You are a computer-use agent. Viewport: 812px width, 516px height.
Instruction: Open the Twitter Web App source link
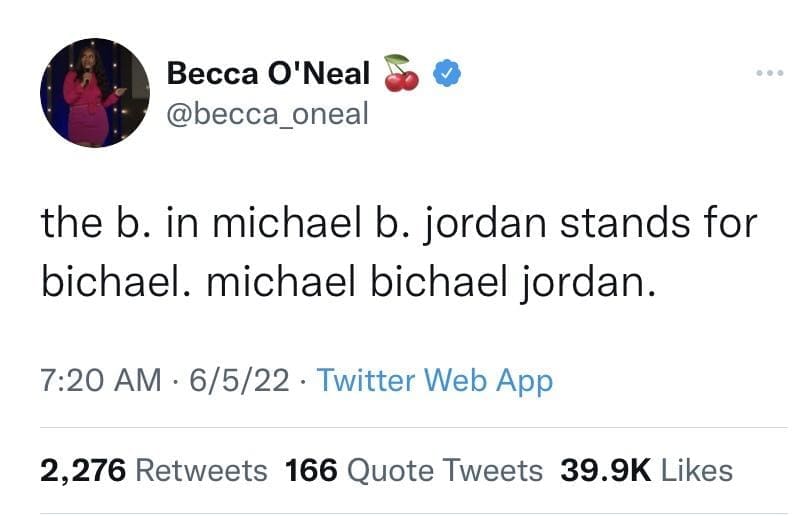[x=434, y=380]
